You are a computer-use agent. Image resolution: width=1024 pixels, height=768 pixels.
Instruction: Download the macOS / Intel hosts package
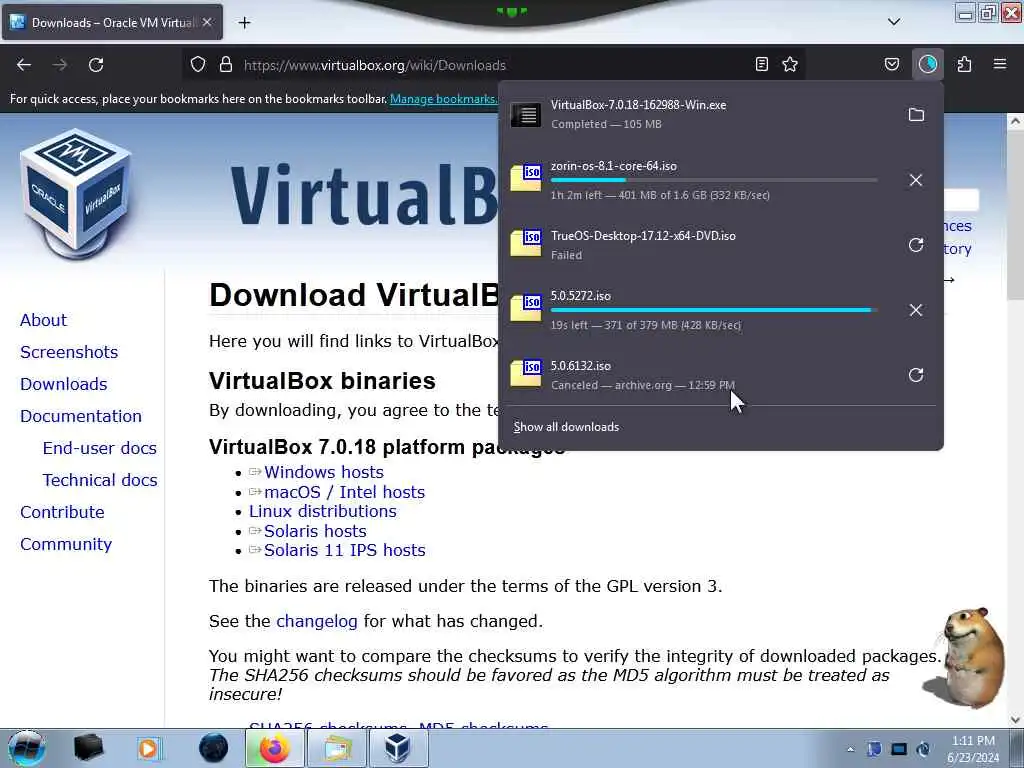[344, 492]
